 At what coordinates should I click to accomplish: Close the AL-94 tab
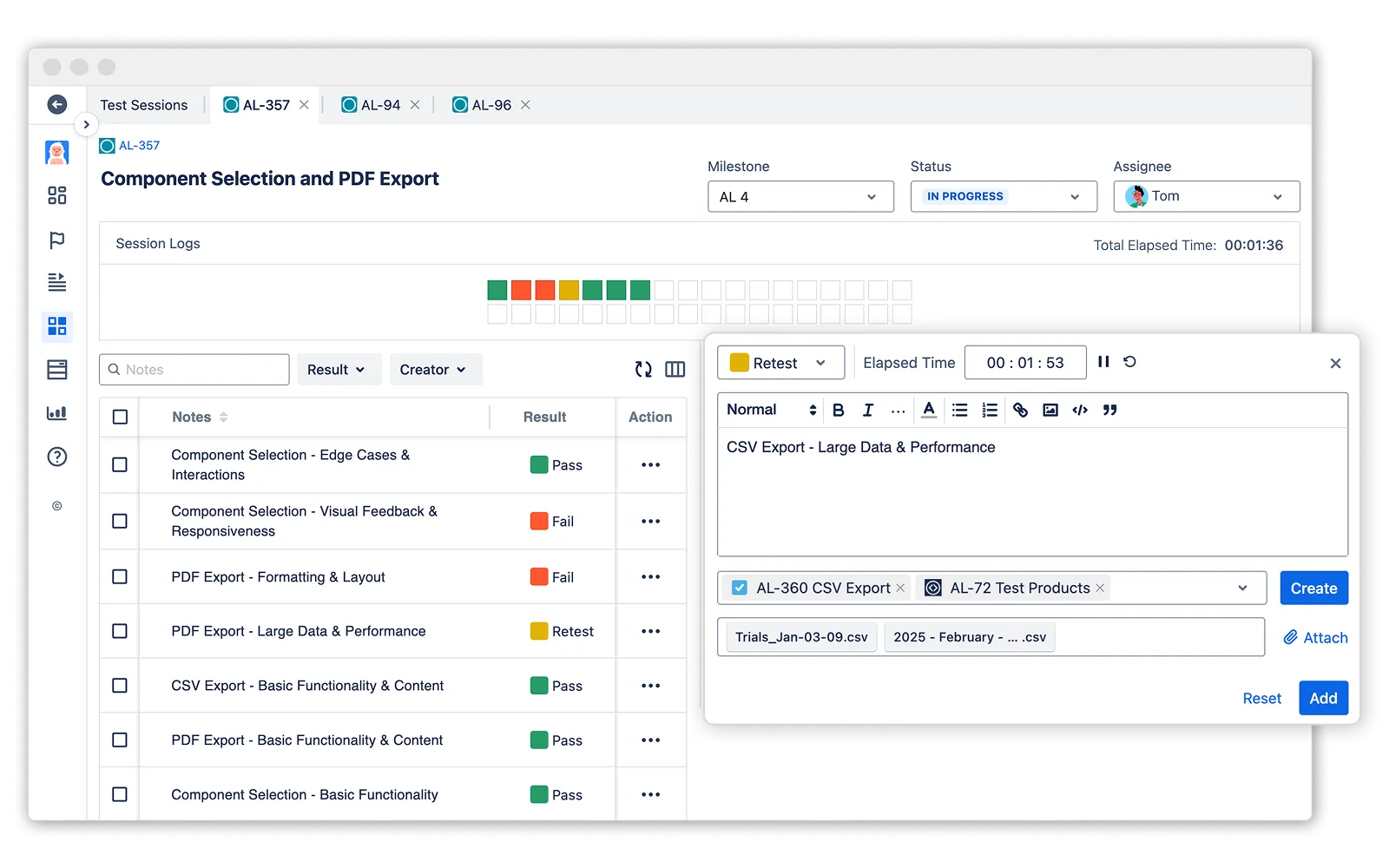(x=415, y=105)
